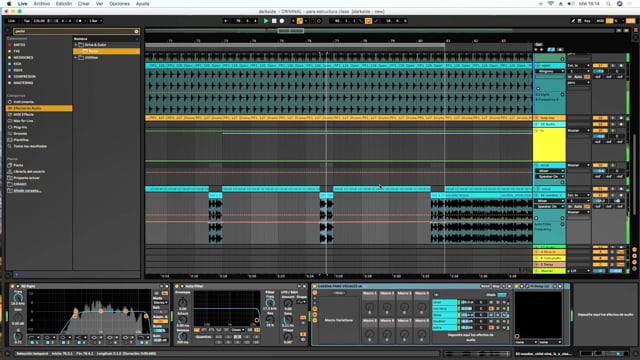The width and height of the screenshot is (640, 360).
Task: Enable the Draw Mode pencil icon
Action: pyautogui.click(x=573, y=21)
